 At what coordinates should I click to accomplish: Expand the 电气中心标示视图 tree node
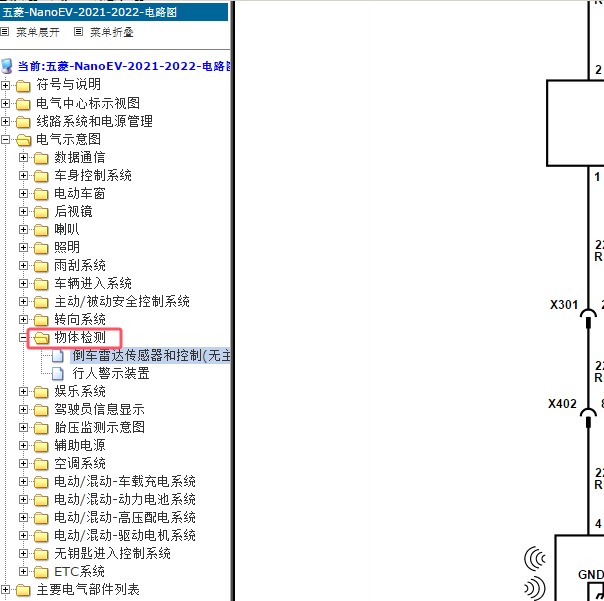point(5,103)
